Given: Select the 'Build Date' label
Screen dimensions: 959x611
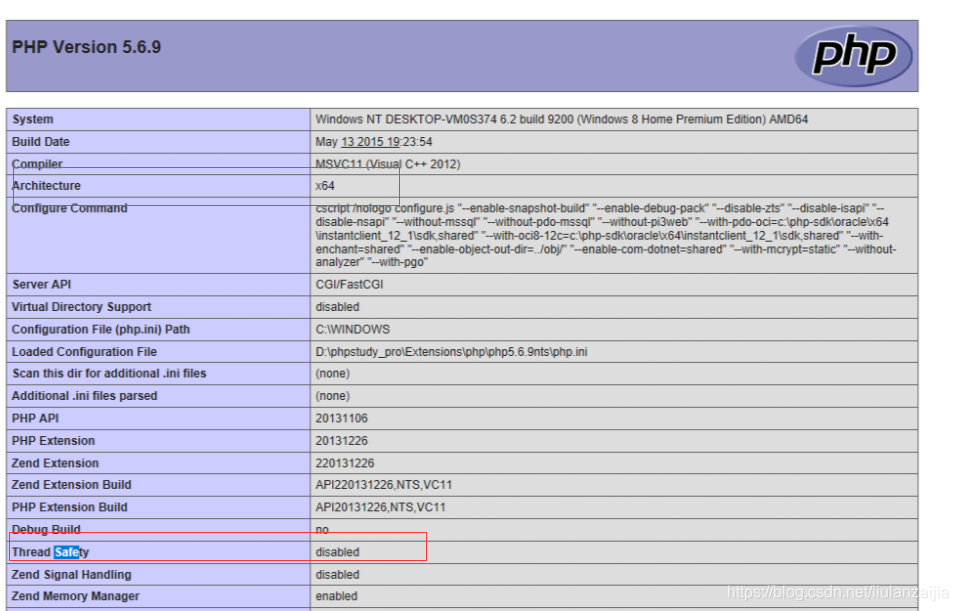Looking at the screenshot, I should 41,142.
